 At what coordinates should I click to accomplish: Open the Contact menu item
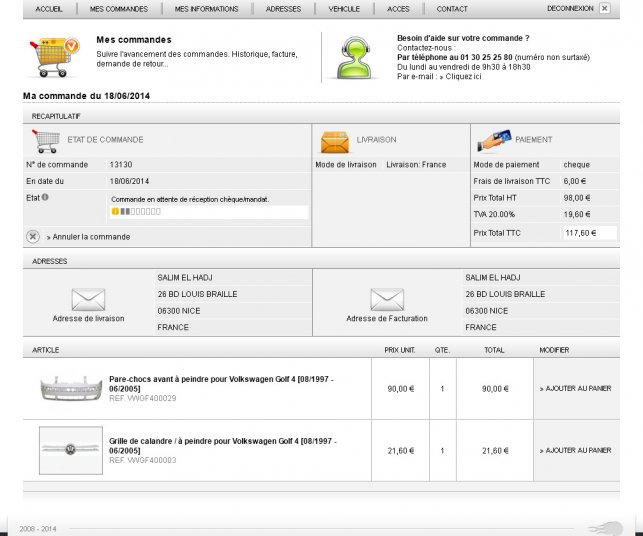[x=452, y=9]
